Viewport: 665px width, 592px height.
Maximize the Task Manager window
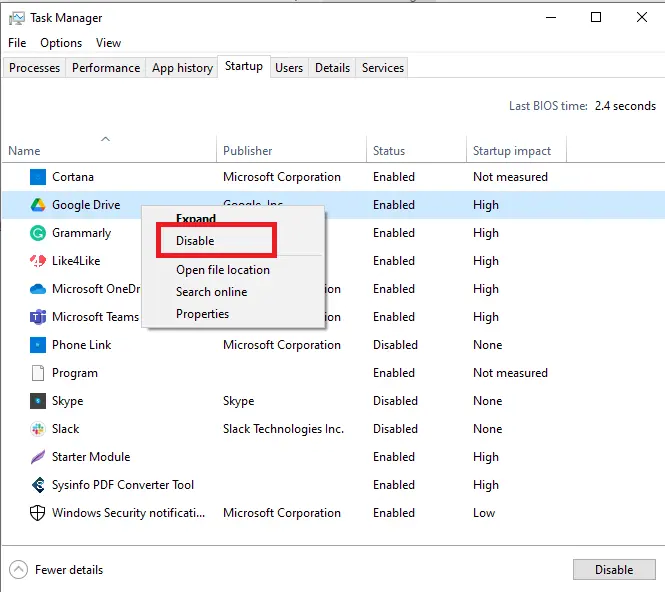596,17
